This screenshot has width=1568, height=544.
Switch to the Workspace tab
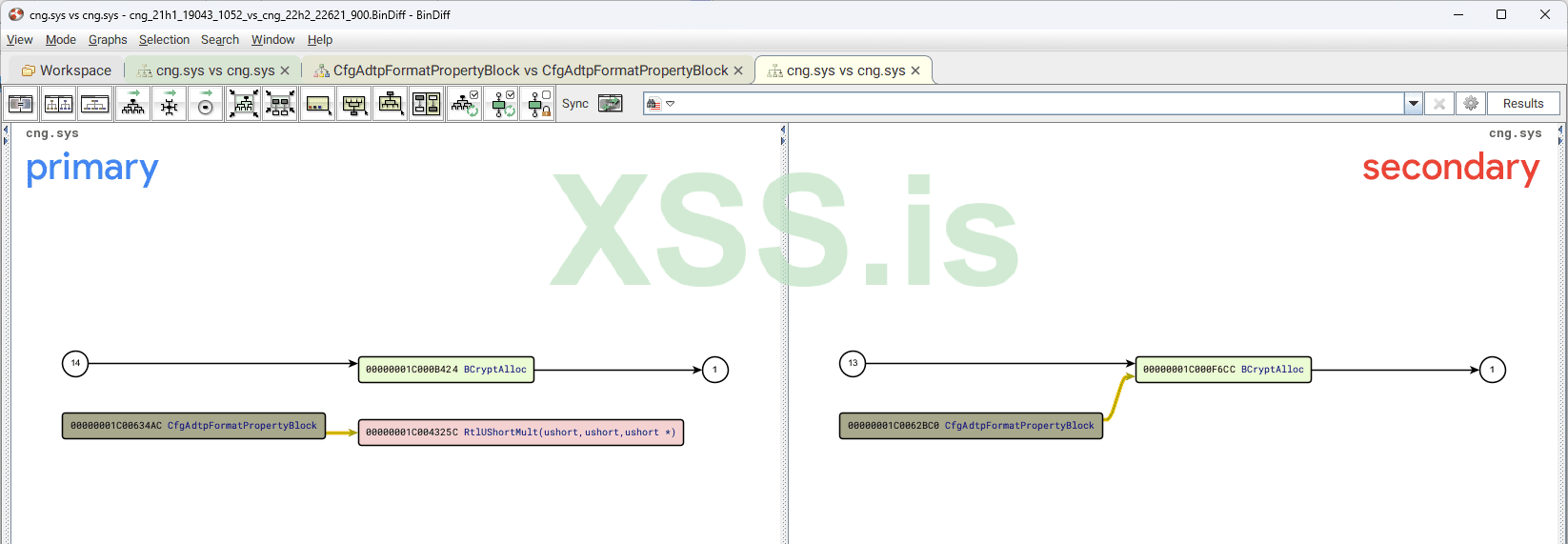click(x=66, y=71)
